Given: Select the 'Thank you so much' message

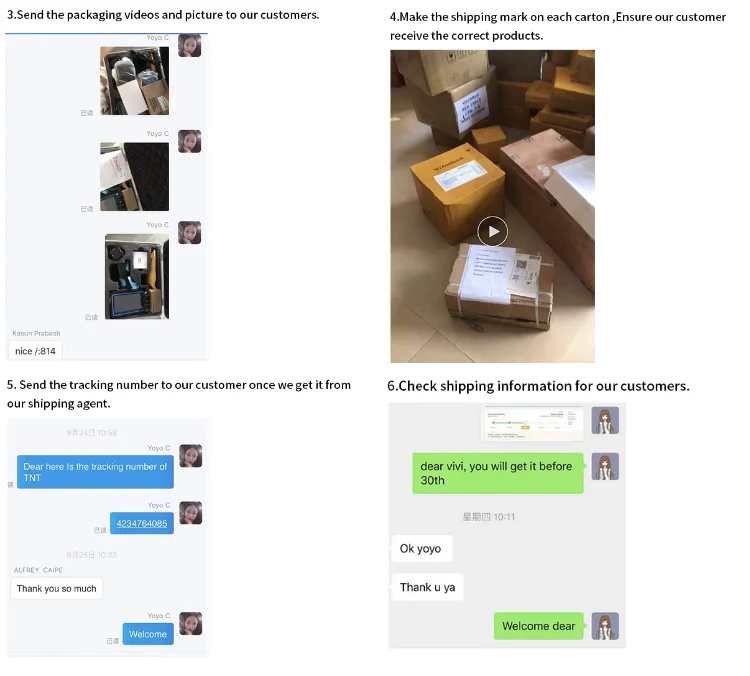Looking at the screenshot, I should (56, 588).
